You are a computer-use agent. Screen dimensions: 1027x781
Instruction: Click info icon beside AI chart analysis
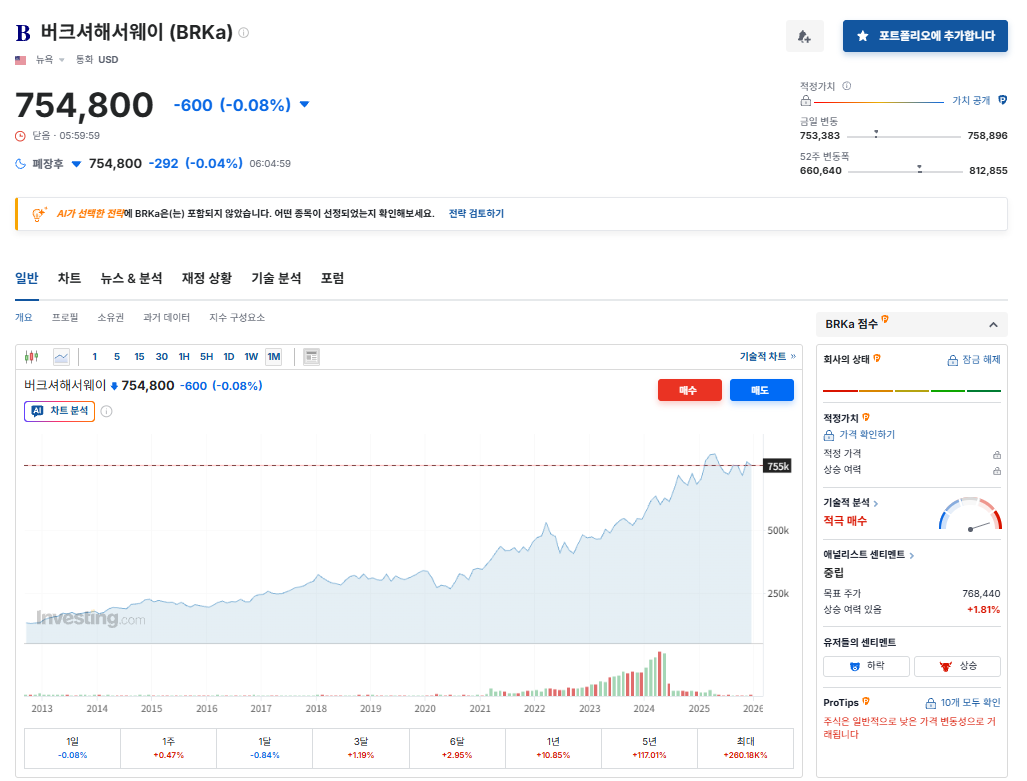coord(107,411)
